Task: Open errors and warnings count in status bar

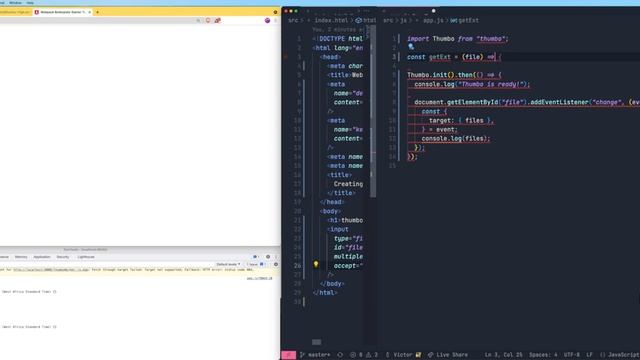Action: [364, 355]
